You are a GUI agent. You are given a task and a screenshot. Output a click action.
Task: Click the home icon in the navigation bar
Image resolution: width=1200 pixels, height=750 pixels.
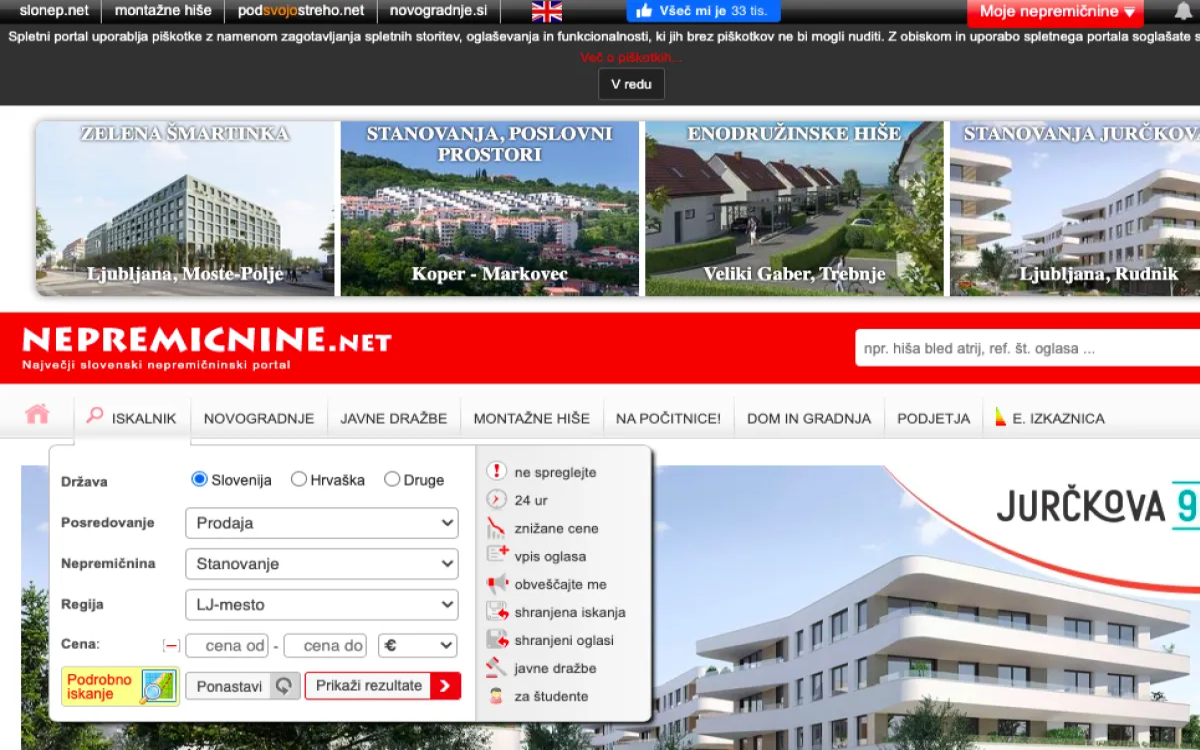[x=38, y=413]
